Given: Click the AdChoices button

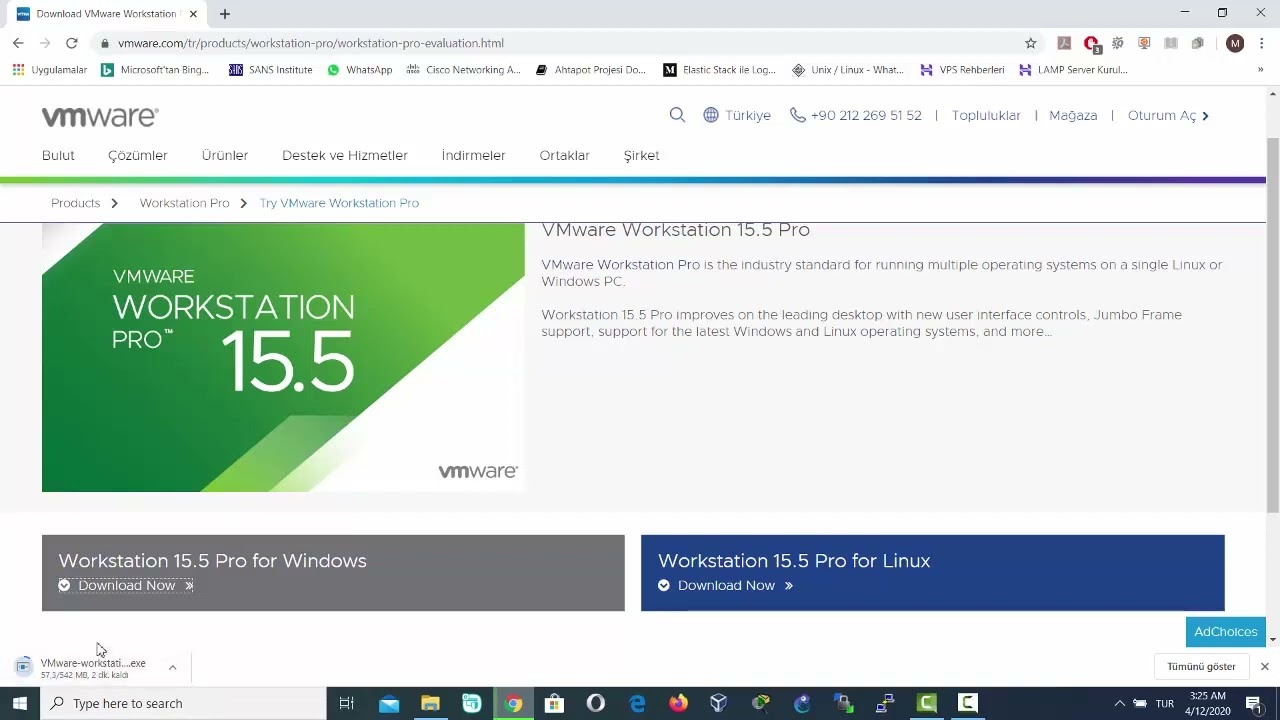Looking at the screenshot, I should click(x=1225, y=632).
